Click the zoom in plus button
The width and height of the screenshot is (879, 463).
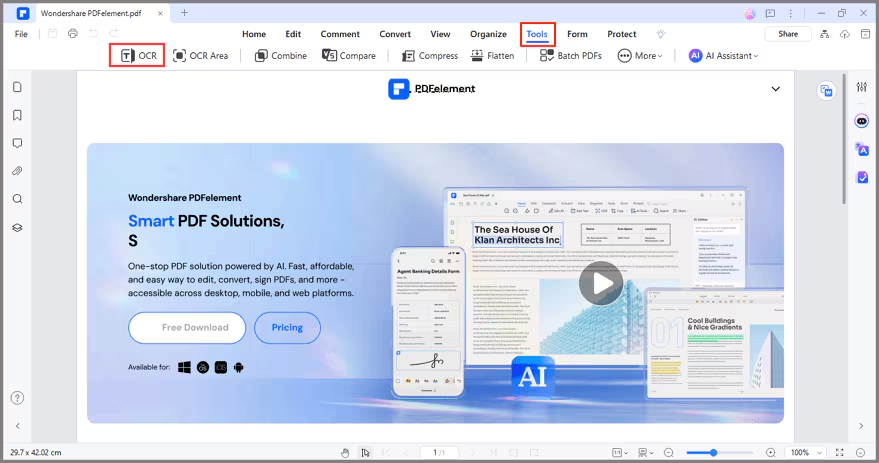pos(771,452)
